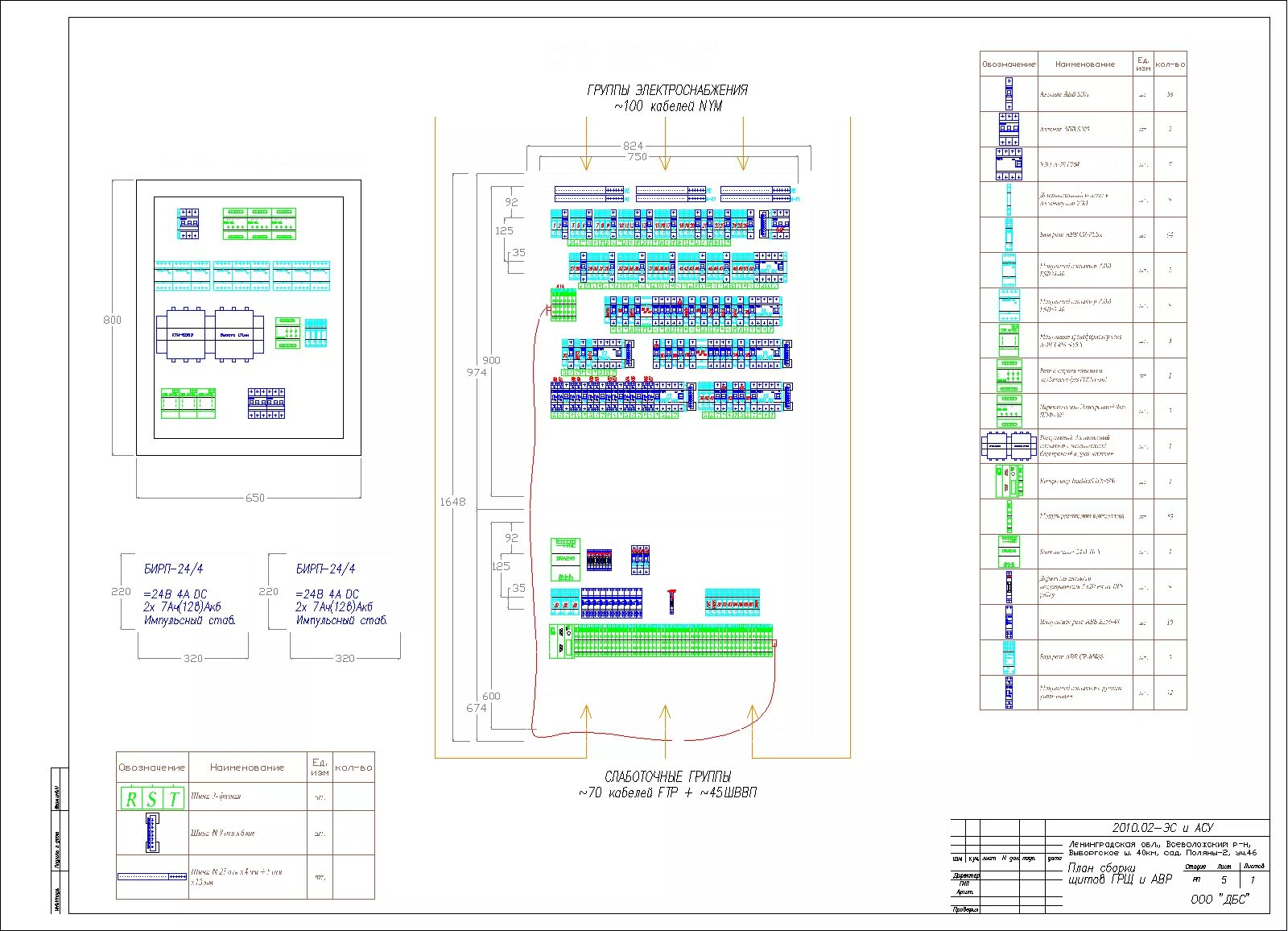Click the RST three-phase busbar symbol
1288x931 pixels.
tap(152, 798)
